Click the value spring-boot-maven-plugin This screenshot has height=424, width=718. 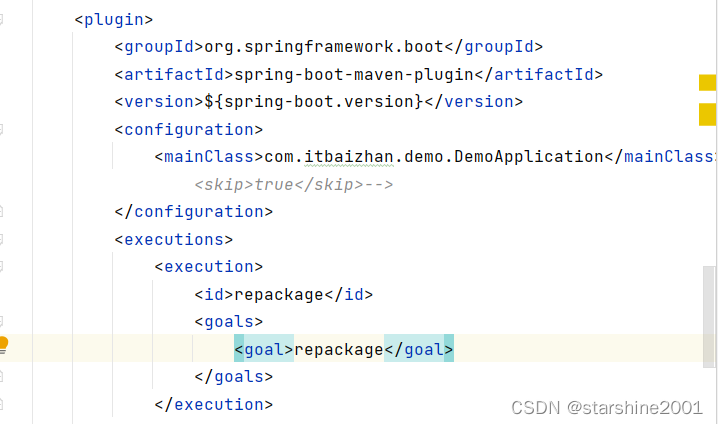tap(354, 74)
